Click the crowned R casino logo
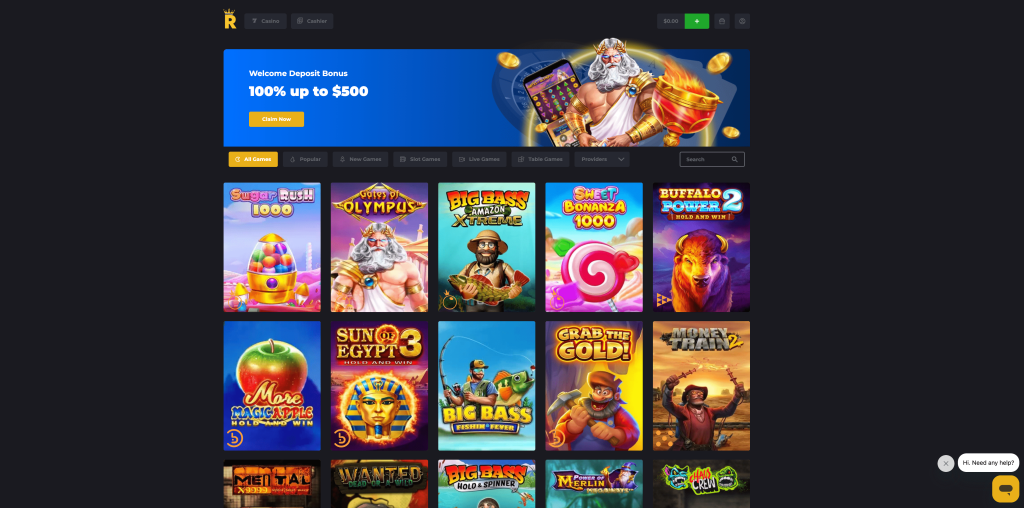The width and height of the screenshot is (1024, 508). pos(230,20)
